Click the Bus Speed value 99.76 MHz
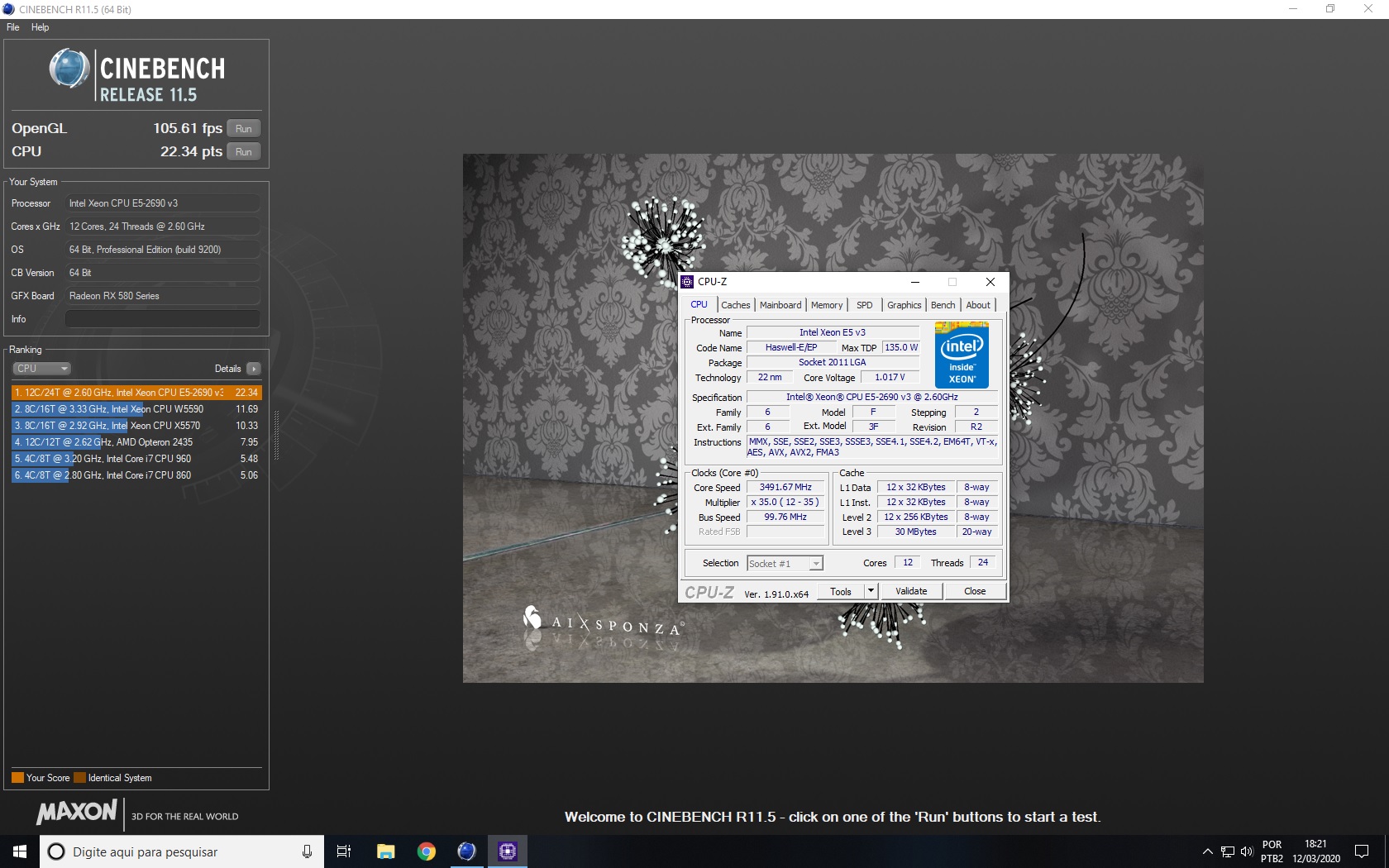This screenshot has height=868, width=1389. point(785,517)
